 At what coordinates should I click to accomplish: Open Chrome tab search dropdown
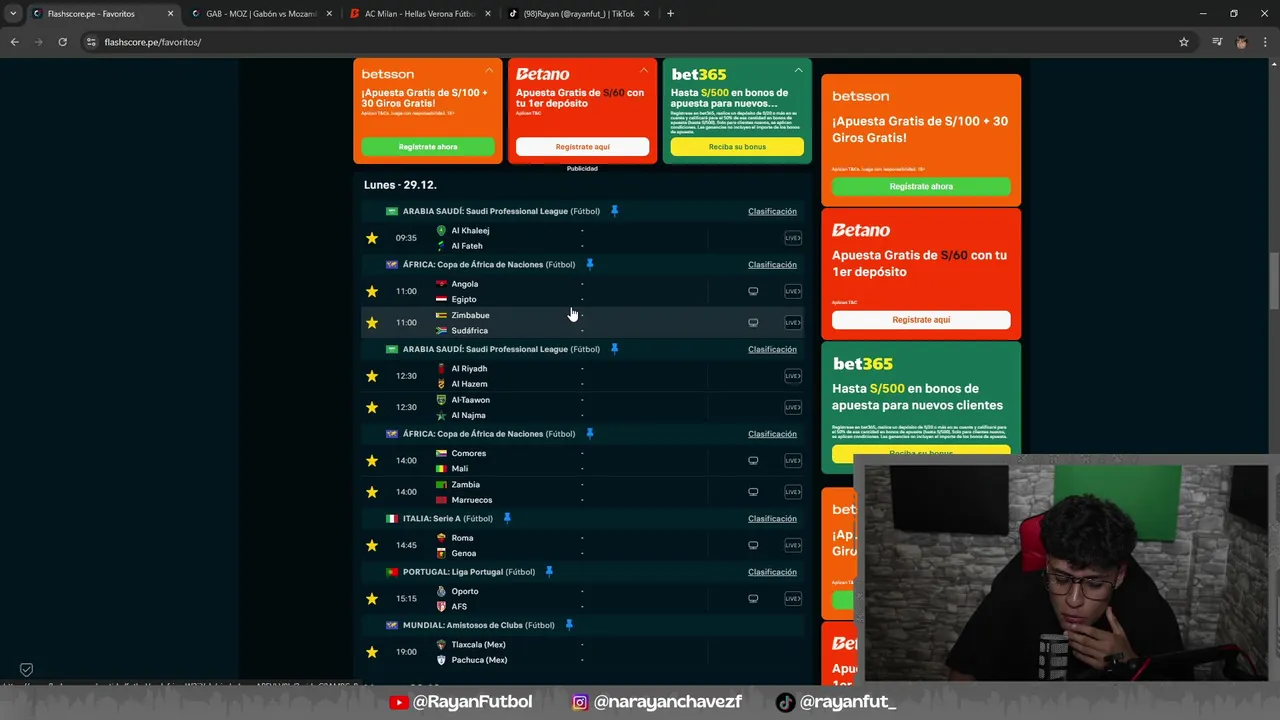[x=12, y=14]
